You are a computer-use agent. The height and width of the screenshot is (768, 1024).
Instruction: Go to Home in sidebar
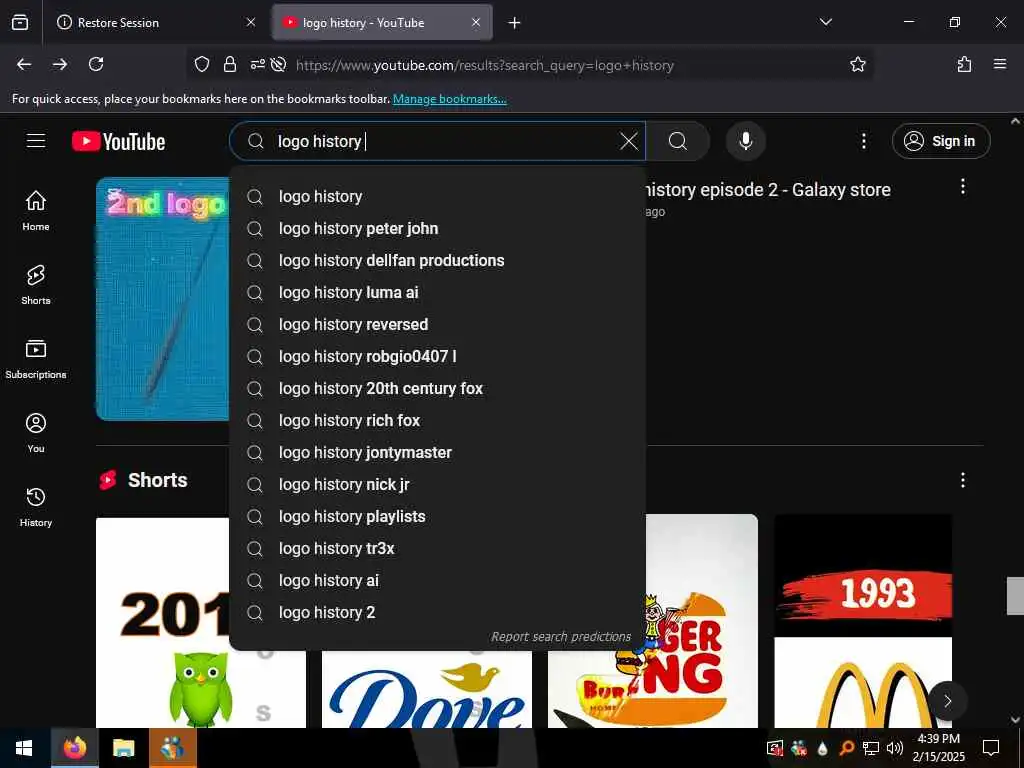tap(36, 210)
